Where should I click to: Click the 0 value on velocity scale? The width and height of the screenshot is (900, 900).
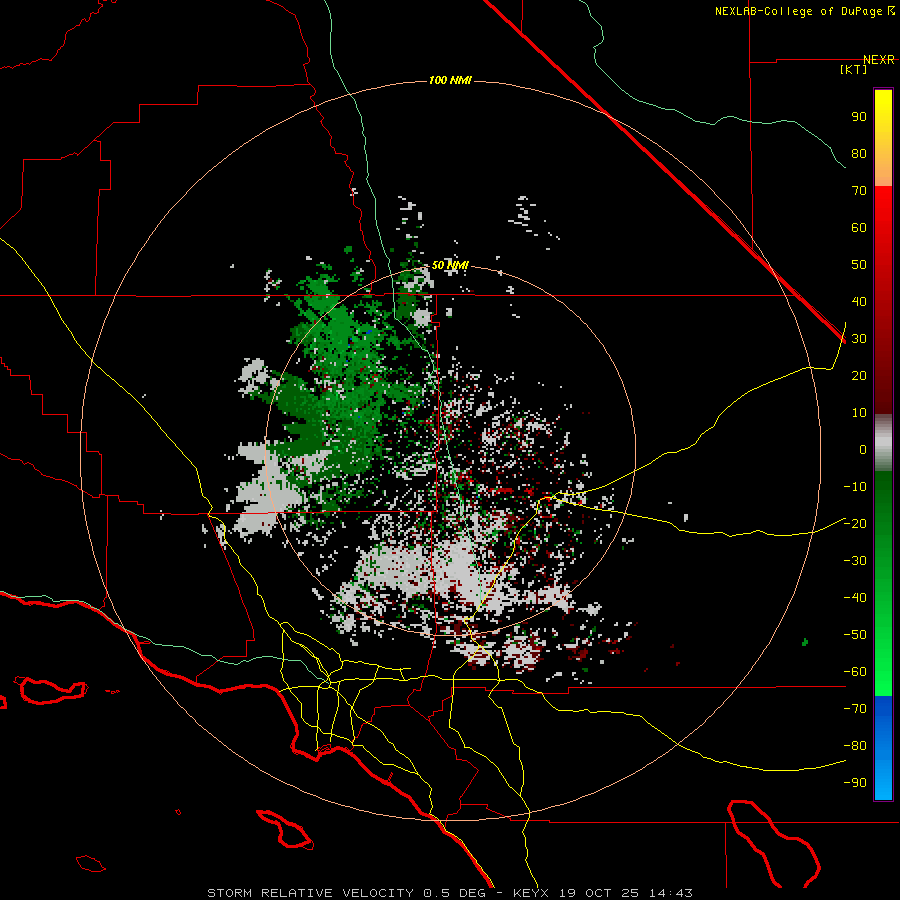click(x=863, y=449)
